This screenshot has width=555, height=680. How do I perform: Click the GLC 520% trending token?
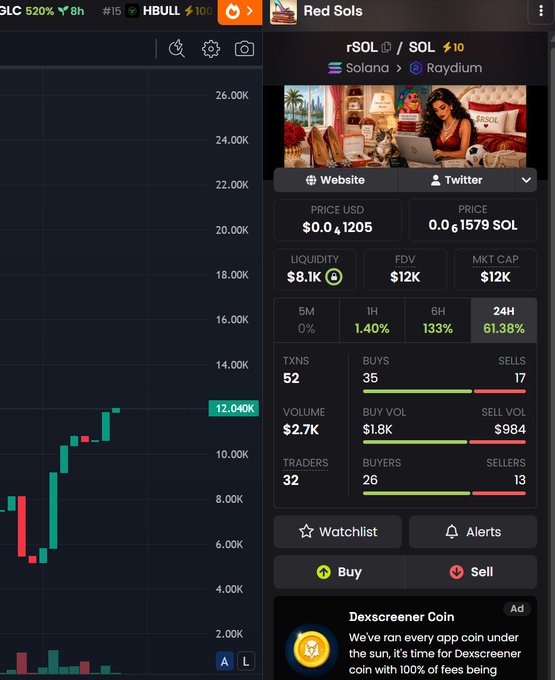coord(42,11)
